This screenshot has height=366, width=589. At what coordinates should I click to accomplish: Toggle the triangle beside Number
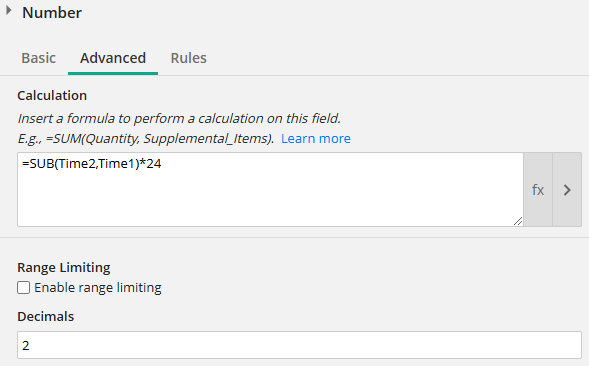[9, 11]
